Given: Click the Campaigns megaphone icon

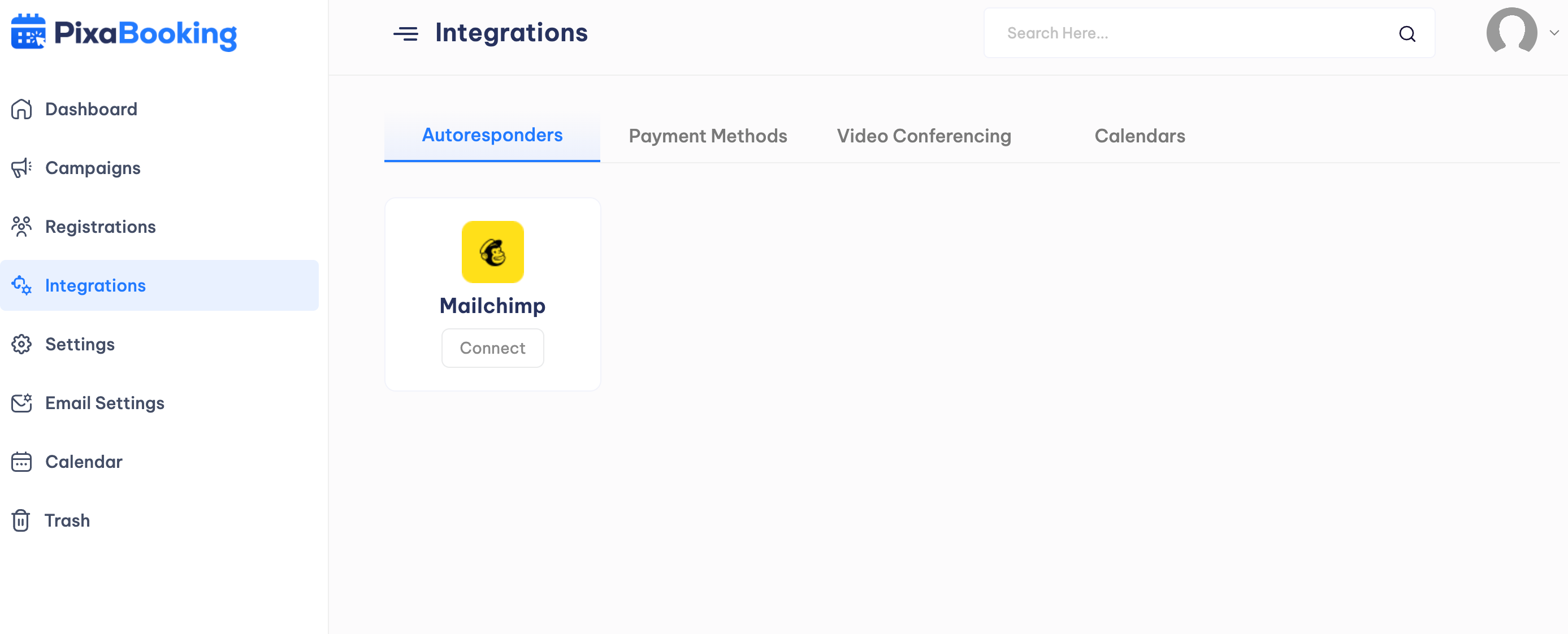Looking at the screenshot, I should coord(21,168).
